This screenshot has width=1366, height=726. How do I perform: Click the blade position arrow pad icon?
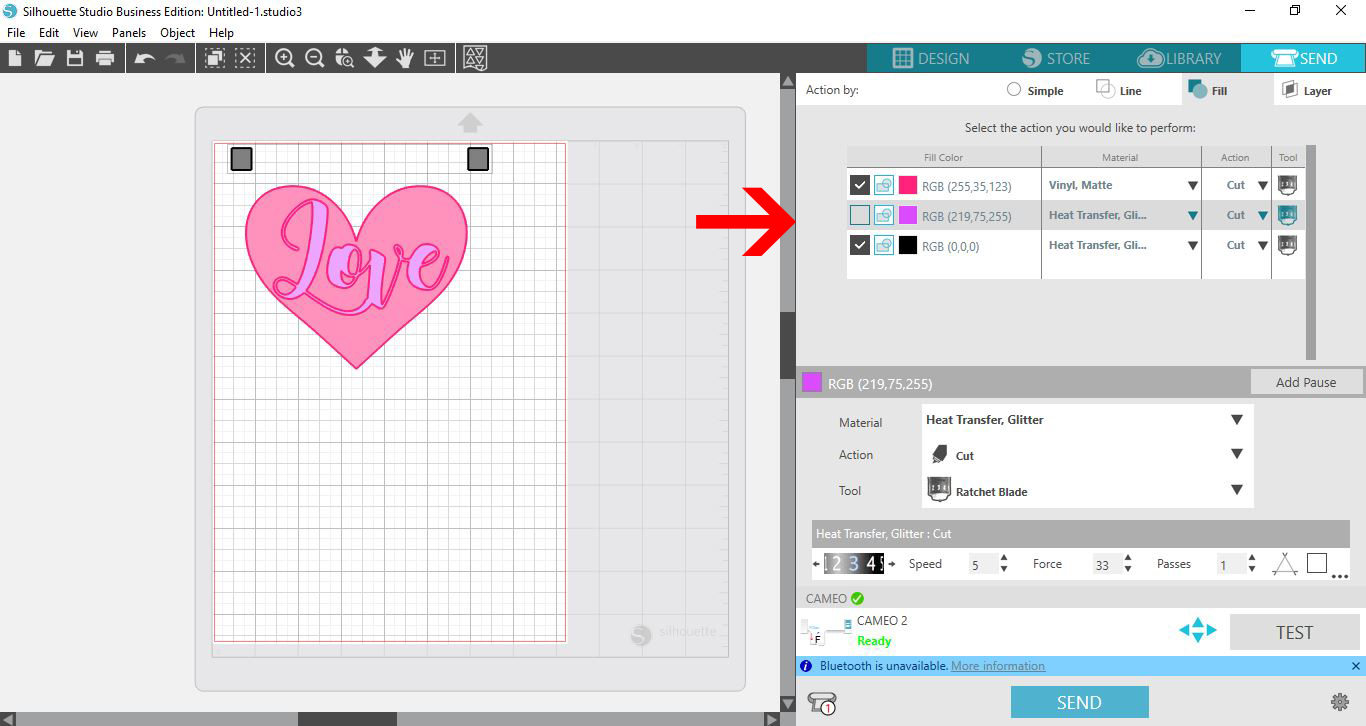click(1197, 631)
